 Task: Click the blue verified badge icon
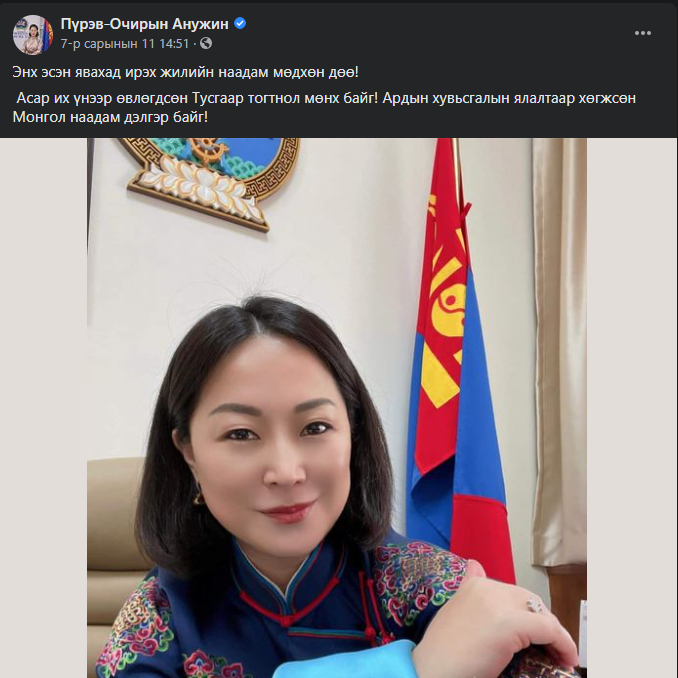tap(240, 23)
